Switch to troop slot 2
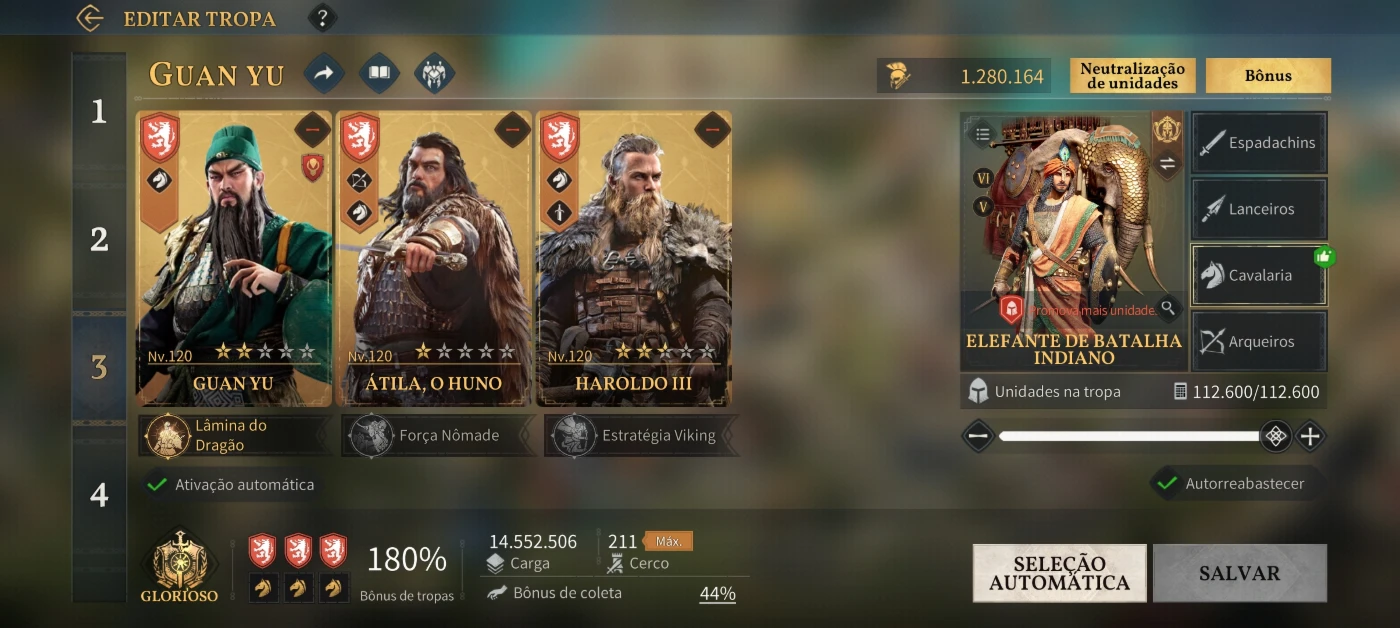This screenshot has height=628, width=1400. 99,240
